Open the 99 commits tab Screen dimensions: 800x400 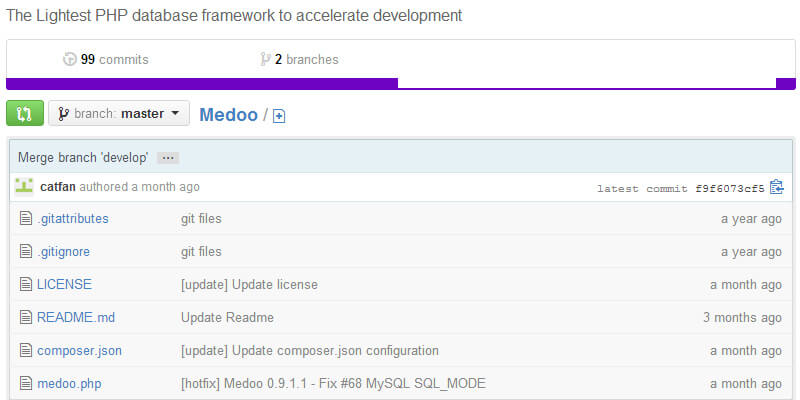tap(106, 59)
